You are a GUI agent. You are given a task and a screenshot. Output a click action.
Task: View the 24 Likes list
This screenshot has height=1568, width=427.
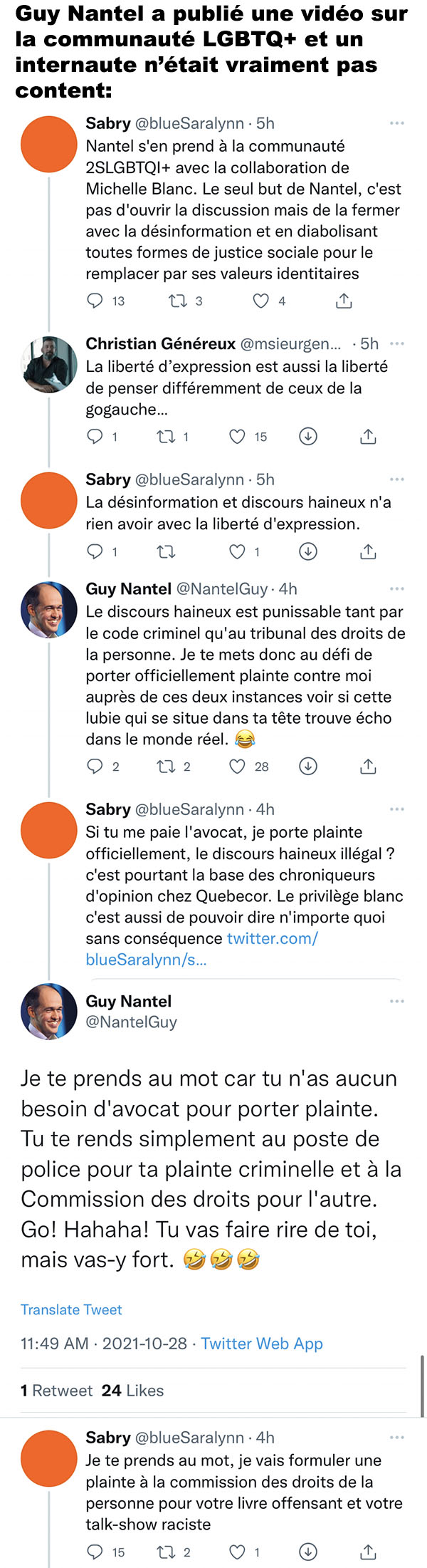point(132,1391)
